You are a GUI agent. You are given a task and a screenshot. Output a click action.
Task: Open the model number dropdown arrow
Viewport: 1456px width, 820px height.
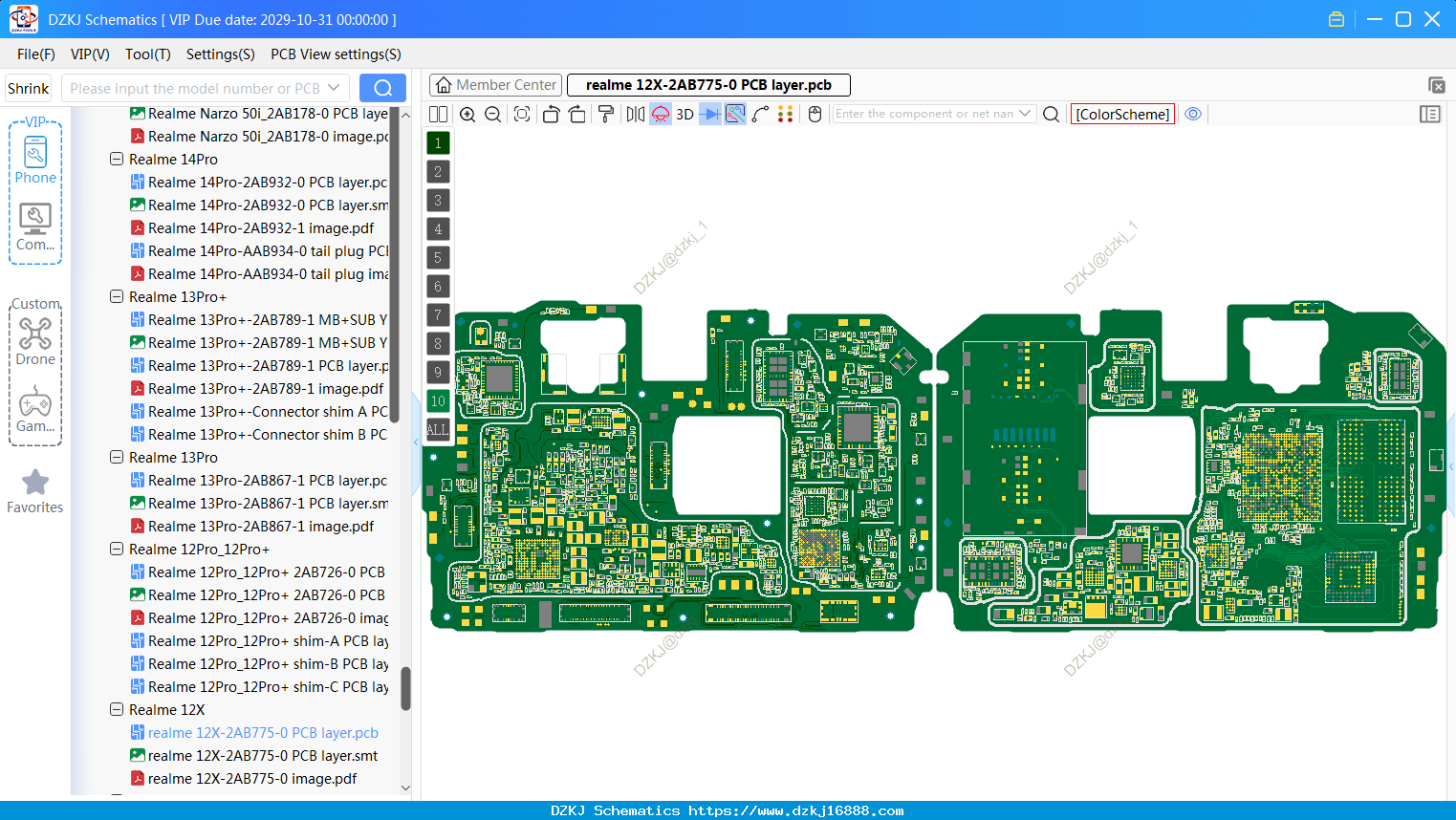tap(334, 88)
